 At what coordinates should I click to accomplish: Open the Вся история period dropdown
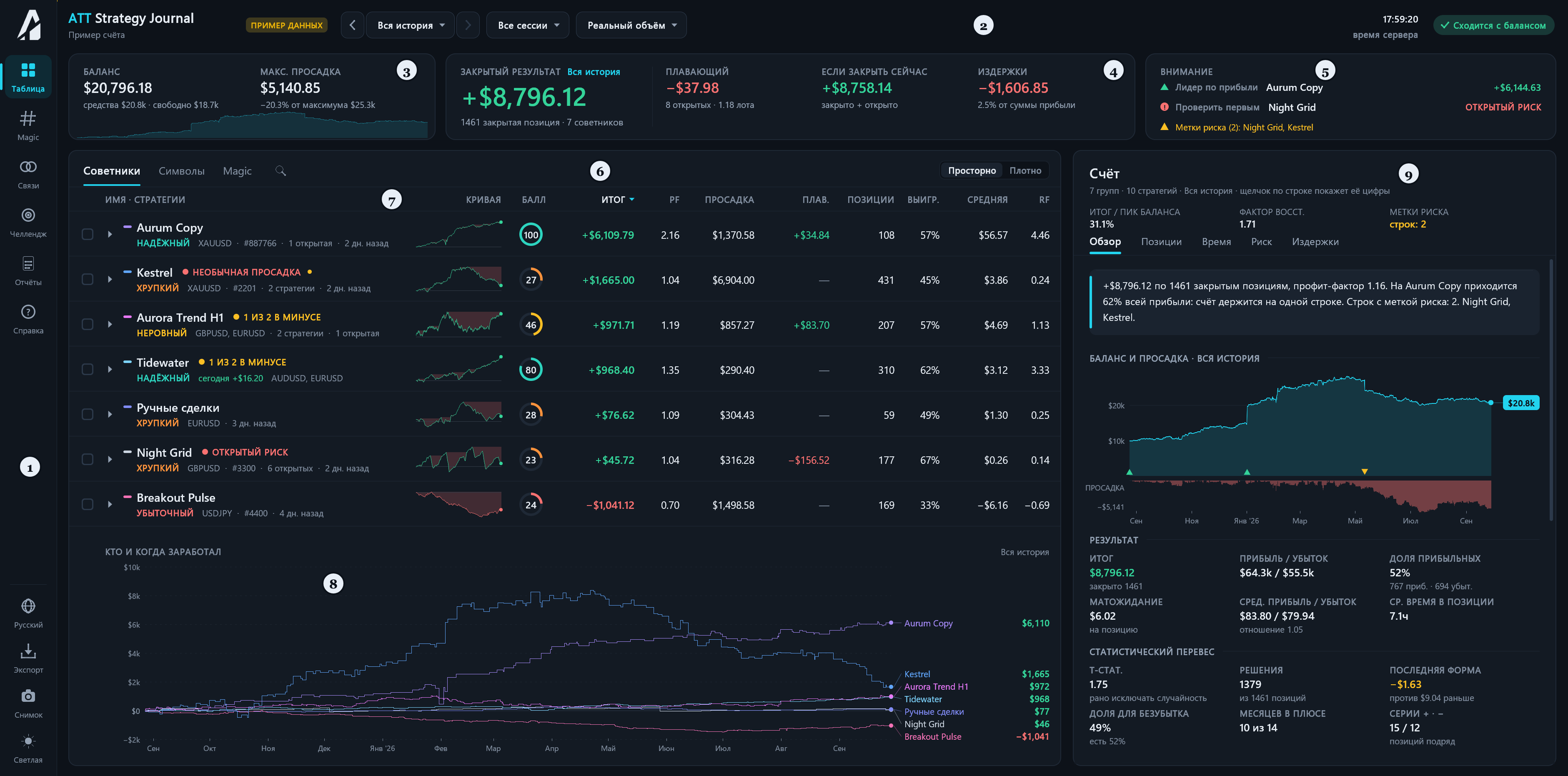point(410,25)
